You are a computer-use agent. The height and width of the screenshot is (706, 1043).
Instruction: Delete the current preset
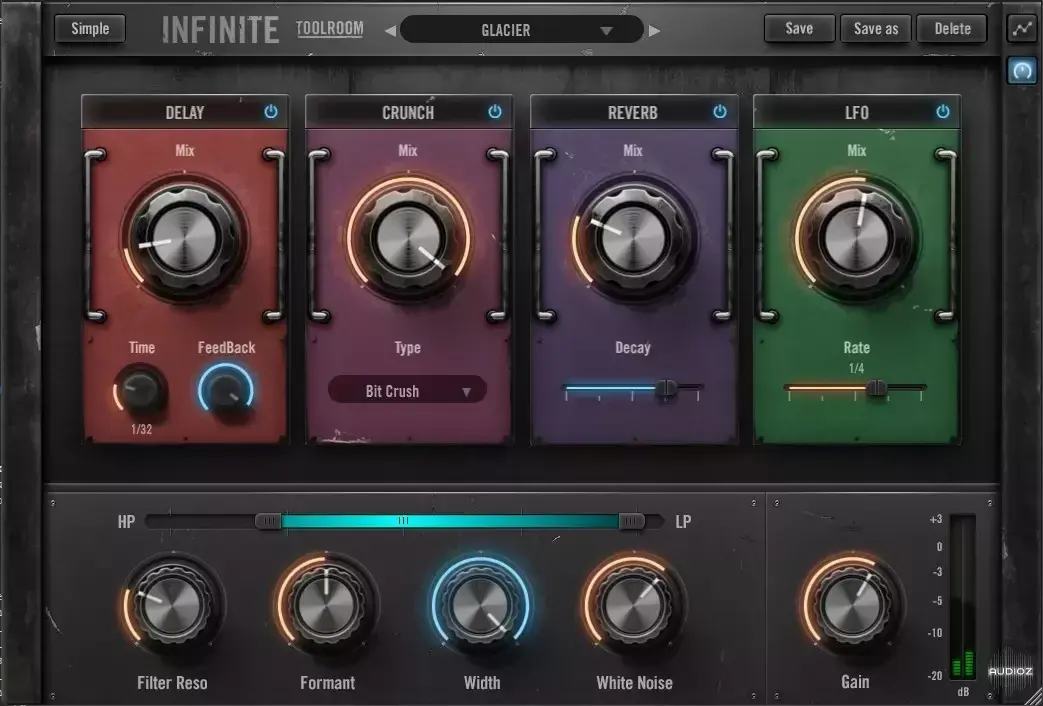pos(952,28)
